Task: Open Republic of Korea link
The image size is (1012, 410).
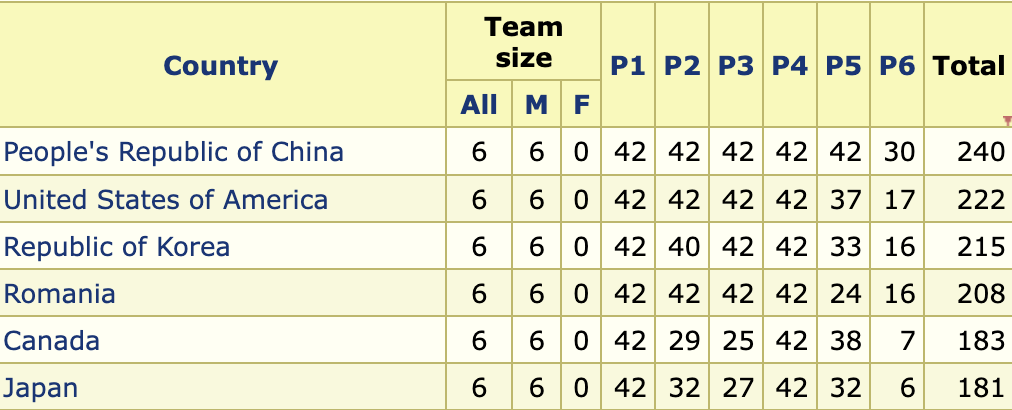Action: 117,247
